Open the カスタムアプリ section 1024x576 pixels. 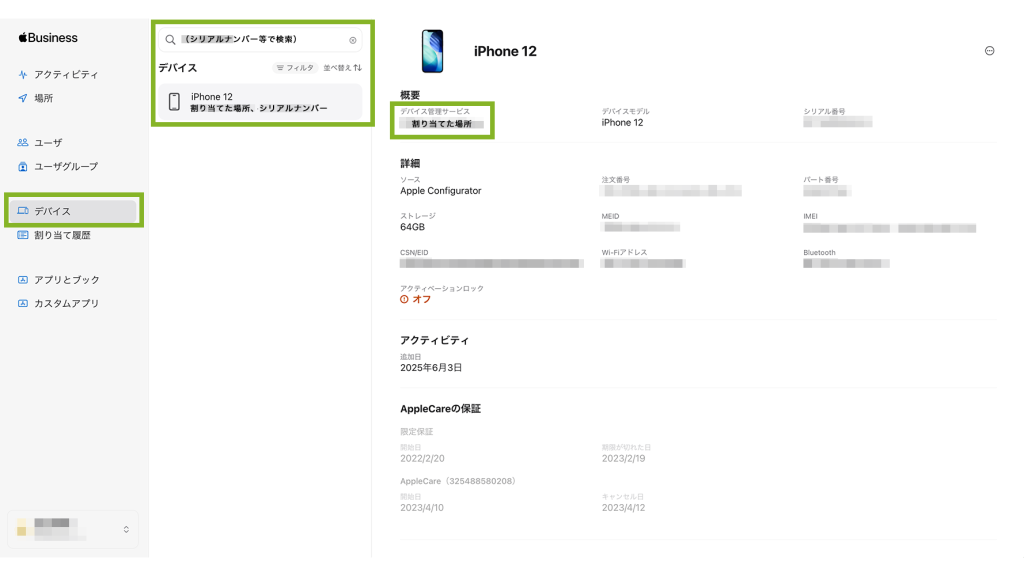pyautogui.click(x=58, y=303)
